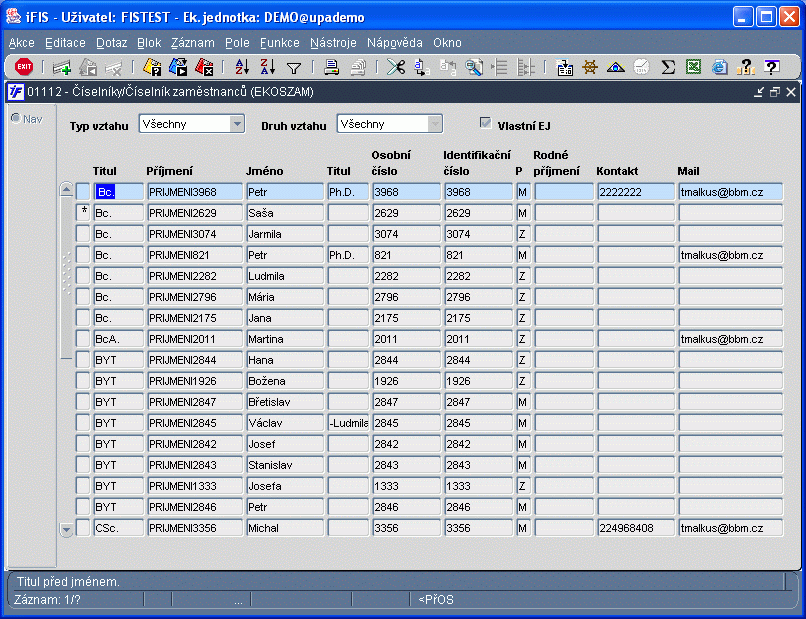Select the Nav radio button
The width and height of the screenshot is (806, 619).
[x=16, y=118]
